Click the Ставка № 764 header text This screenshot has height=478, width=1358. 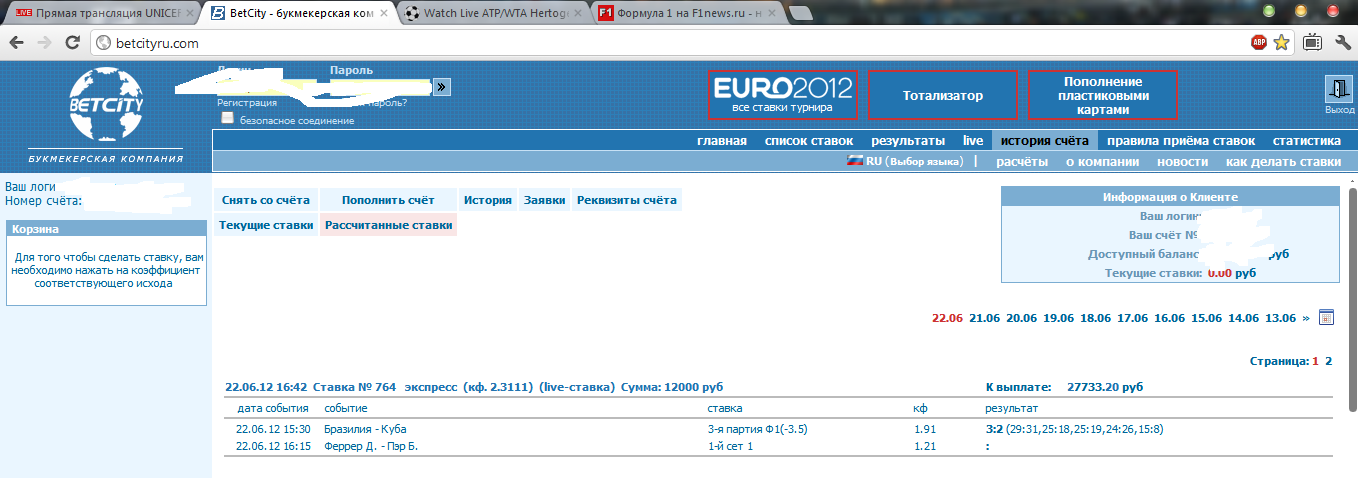pos(354,386)
